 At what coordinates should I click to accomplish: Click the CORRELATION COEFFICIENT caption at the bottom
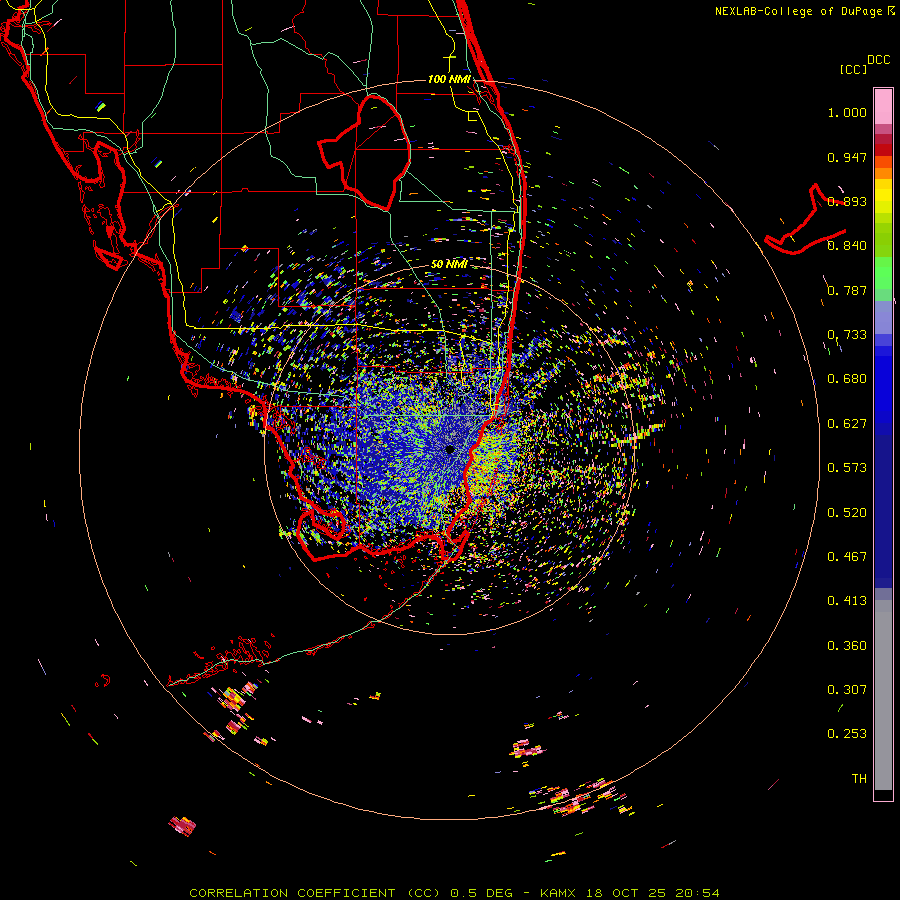[x=454, y=893]
